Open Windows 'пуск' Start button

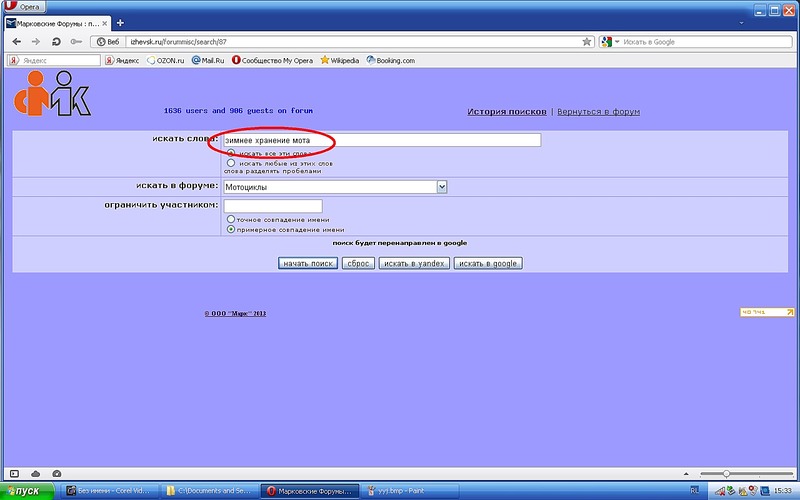point(22,491)
